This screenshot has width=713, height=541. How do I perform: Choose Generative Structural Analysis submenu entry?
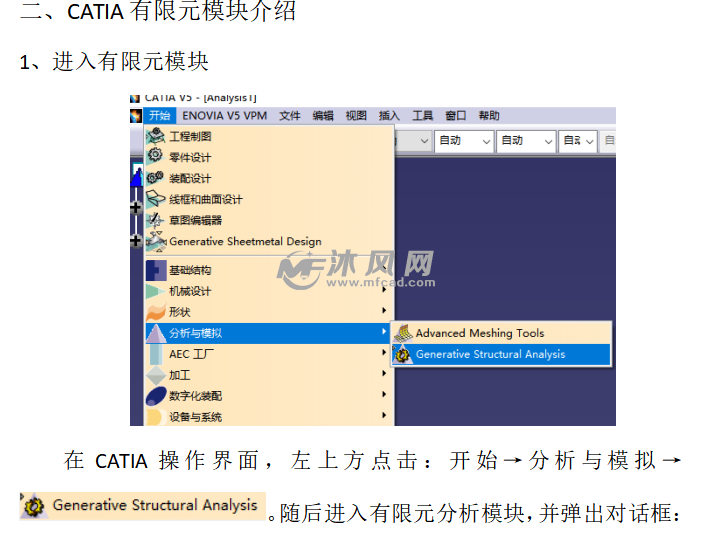[x=501, y=354]
